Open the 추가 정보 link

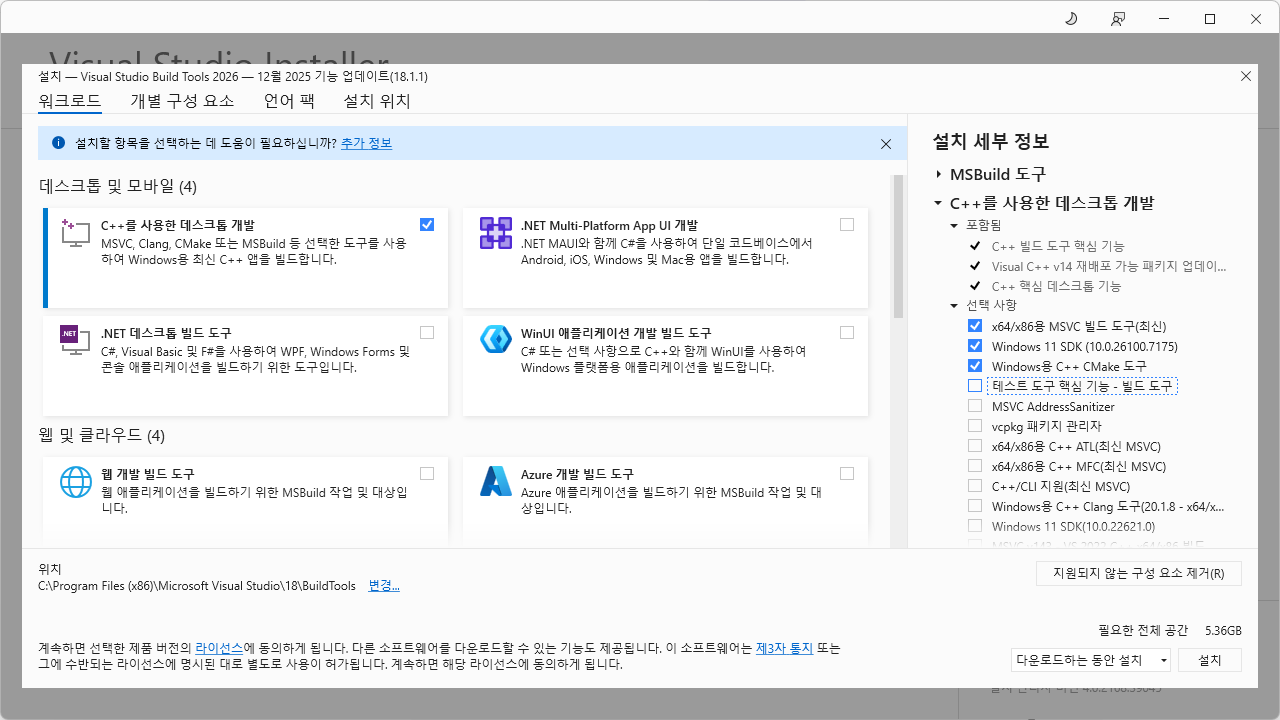(x=366, y=144)
